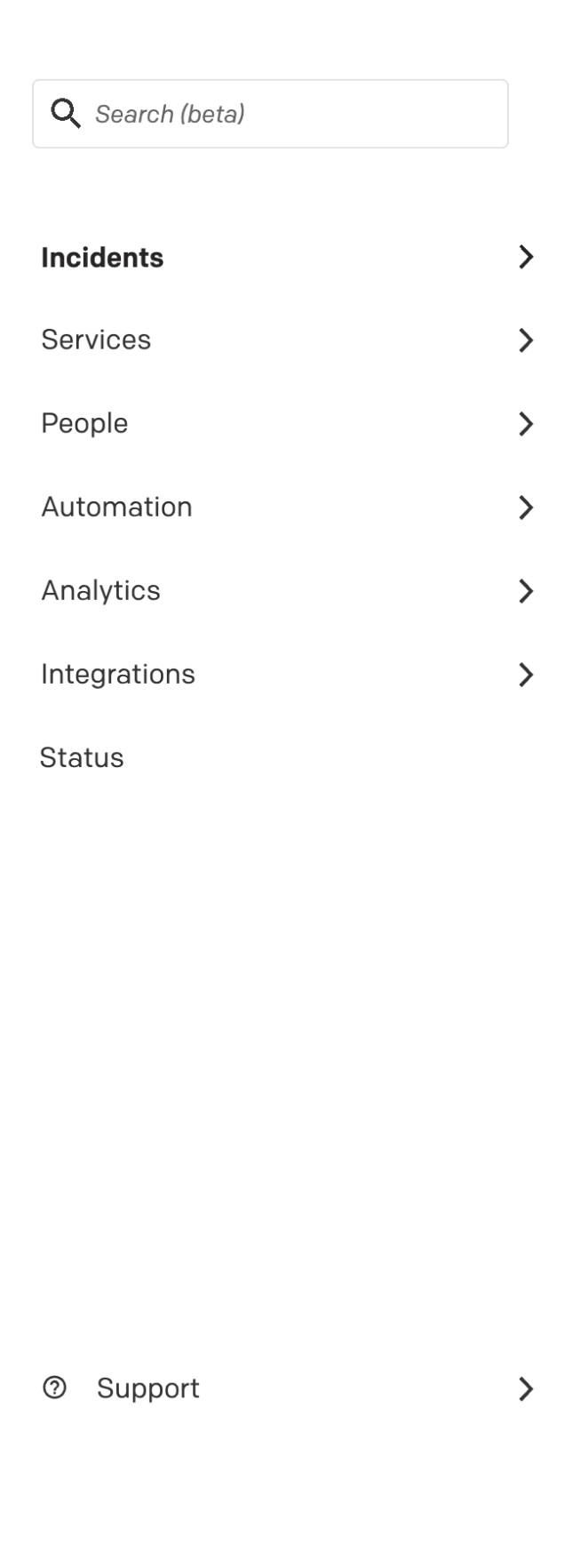This screenshot has width=564, height=1568.
Task: Open the Automation menu entry
Action: 116,507
